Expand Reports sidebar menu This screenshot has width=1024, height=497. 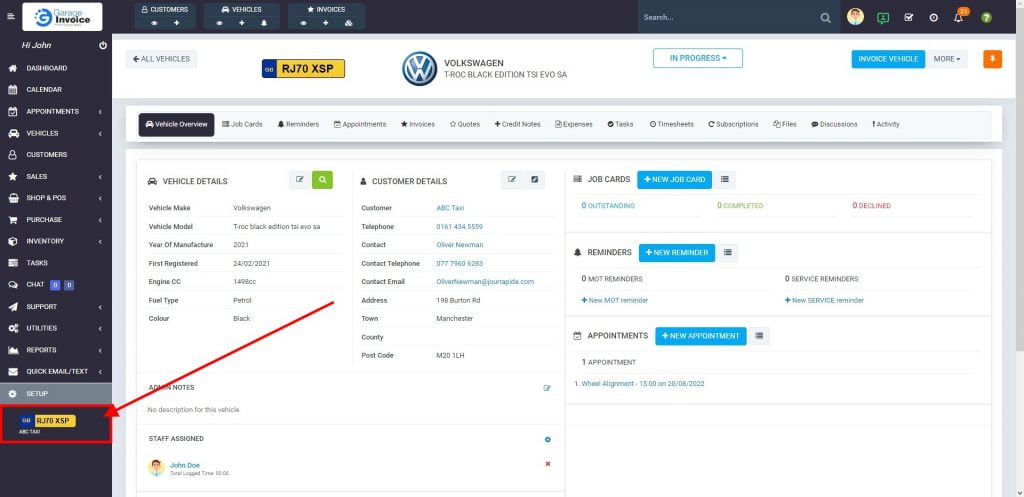point(56,349)
